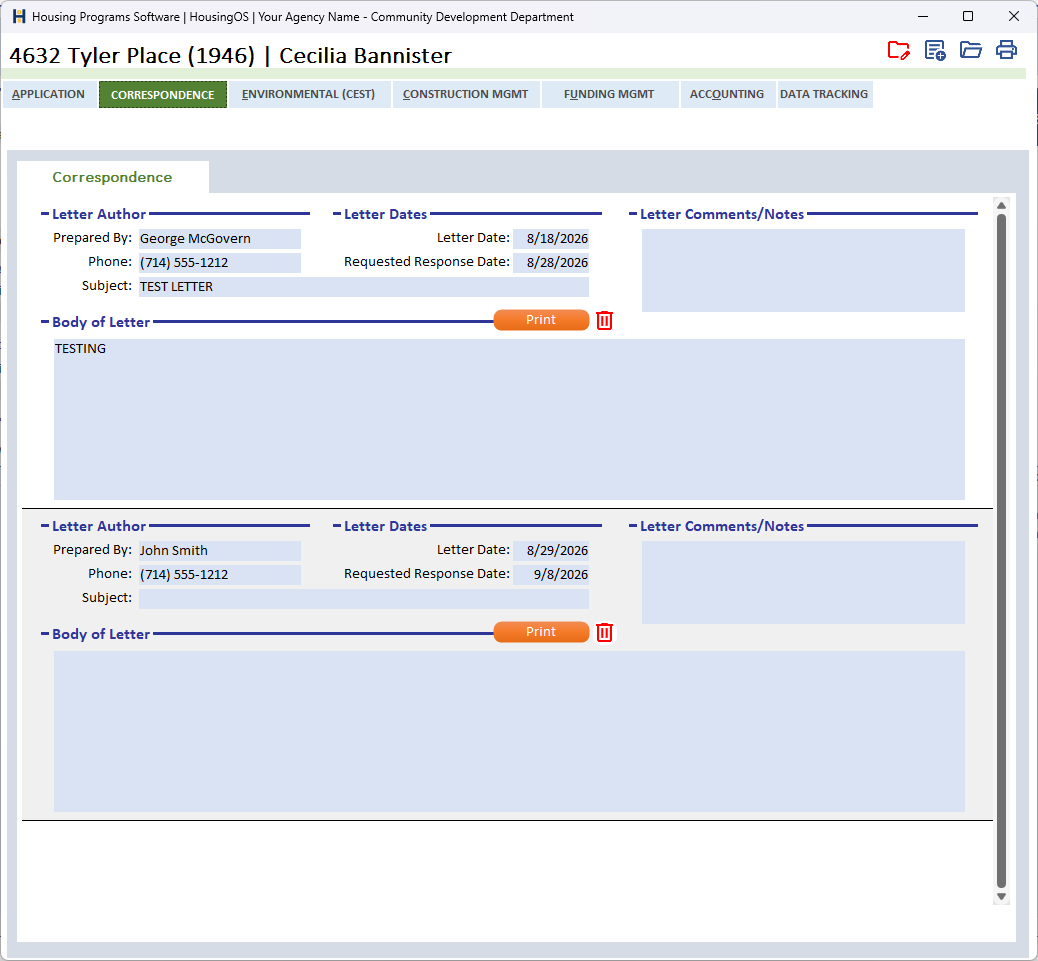The image size is (1038, 961).
Task: Click the add new record icon
Action: (x=935, y=50)
